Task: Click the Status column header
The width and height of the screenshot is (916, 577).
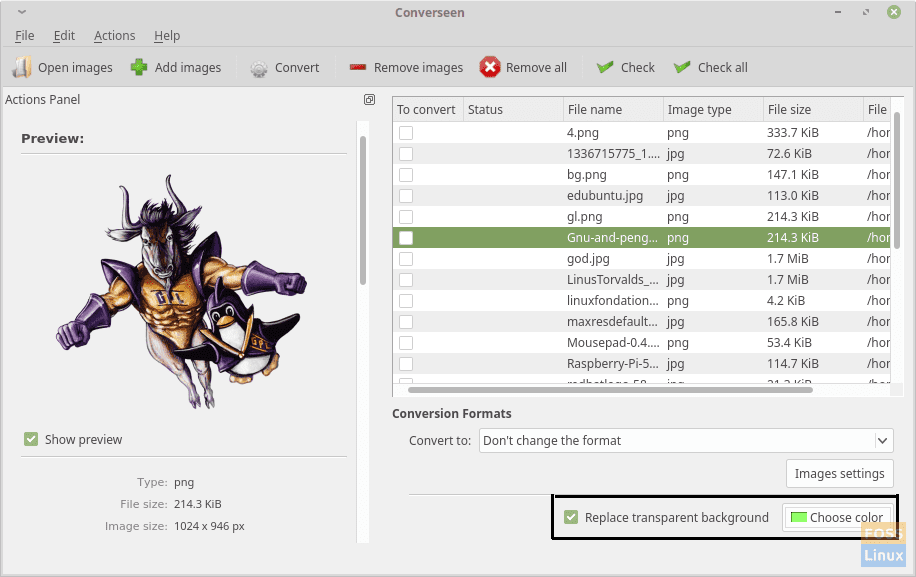Action: [513, 109]
